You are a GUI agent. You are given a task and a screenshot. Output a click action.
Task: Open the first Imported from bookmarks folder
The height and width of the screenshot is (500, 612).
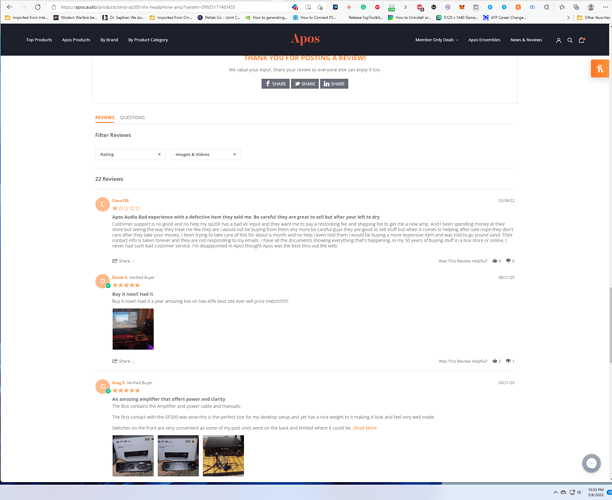pos(27,18)
